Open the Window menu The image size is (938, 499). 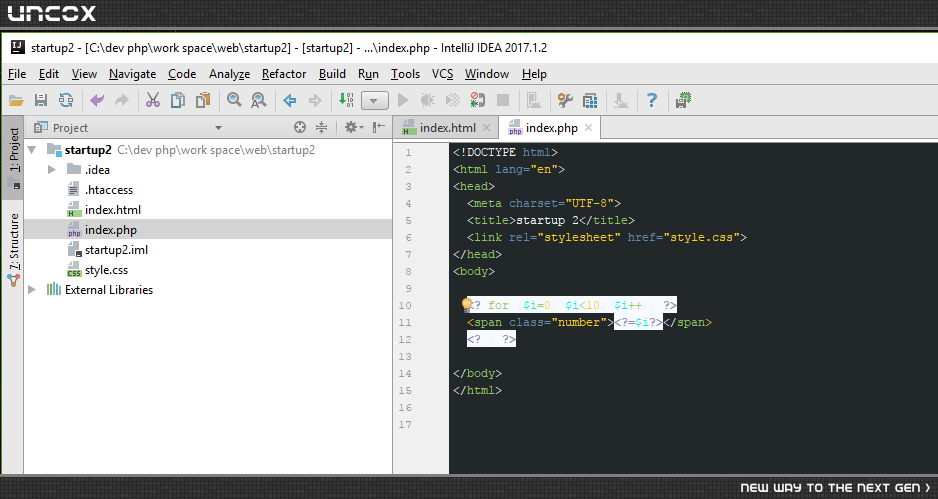point(487,74)
